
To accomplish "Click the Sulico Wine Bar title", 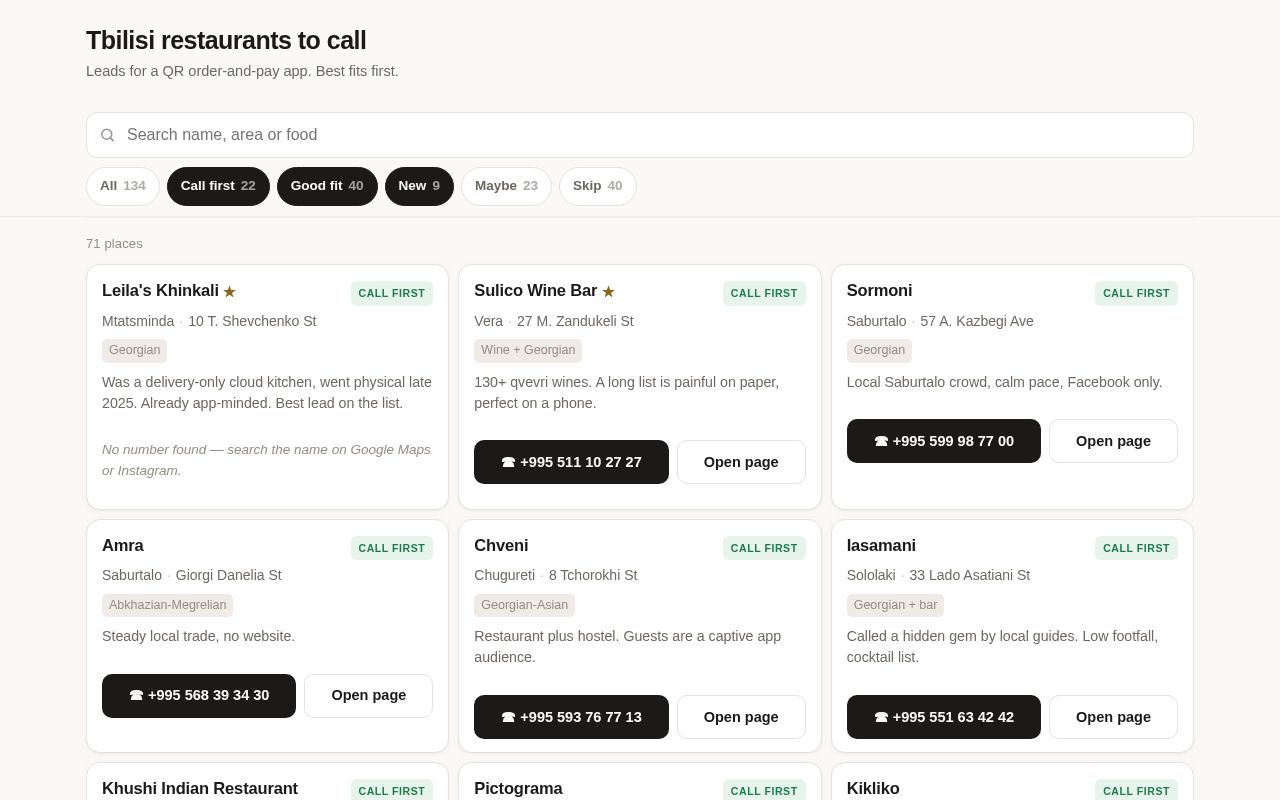I will click(x=535, y=291).
